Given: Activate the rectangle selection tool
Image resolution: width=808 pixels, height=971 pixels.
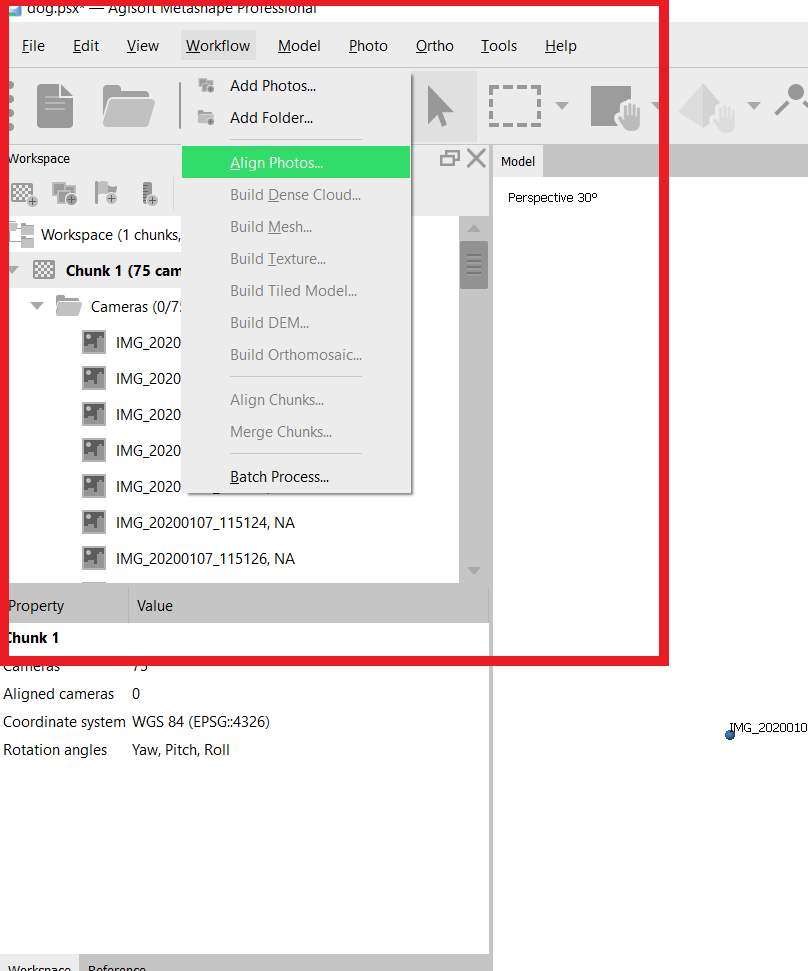Looking at the screenshot, I should tap(514, 106).
